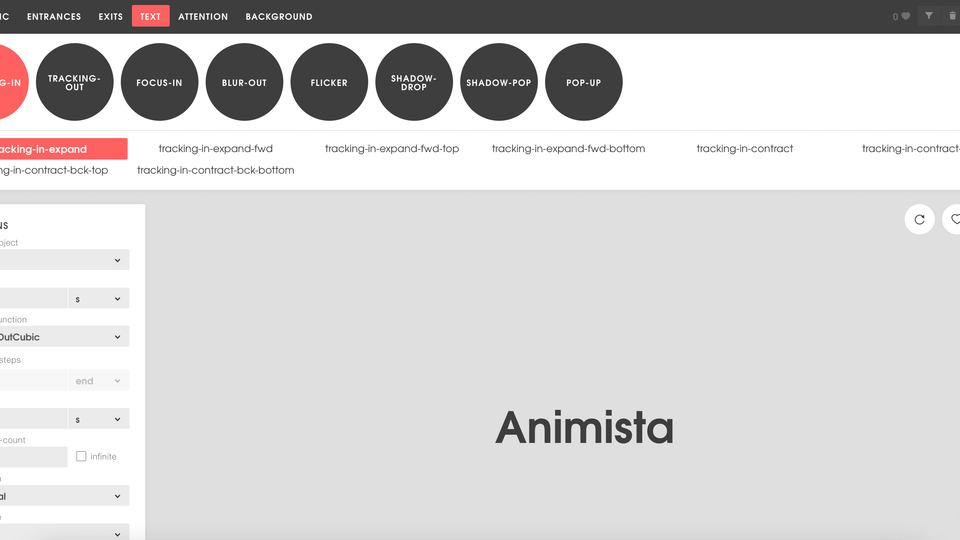Click the trash icon in header
Viewport: 960px width, 540px height.
[952, 16]
